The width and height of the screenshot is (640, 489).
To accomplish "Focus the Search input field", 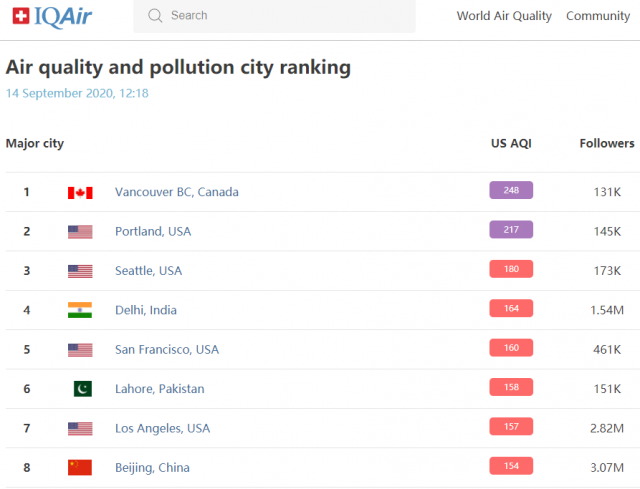I will point(274,16).
